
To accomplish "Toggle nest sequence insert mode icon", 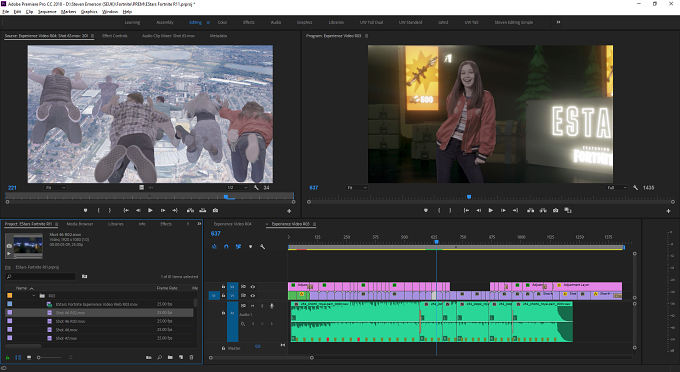I will coord(214,246).
